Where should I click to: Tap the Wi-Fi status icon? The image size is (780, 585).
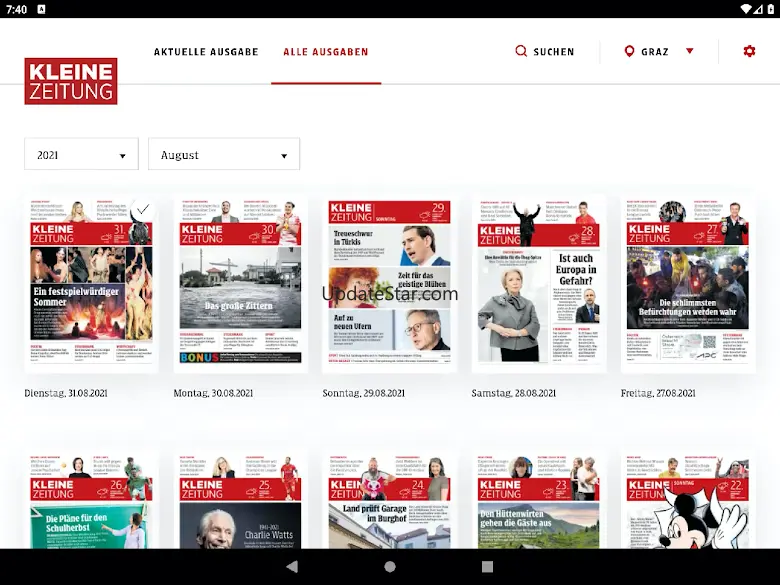pyautogui.click(x=746, y=9)
